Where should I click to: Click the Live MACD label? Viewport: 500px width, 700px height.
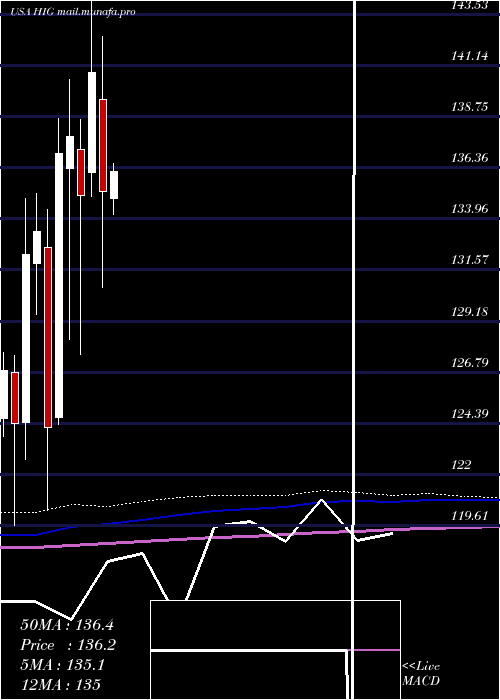pos(421,674)
